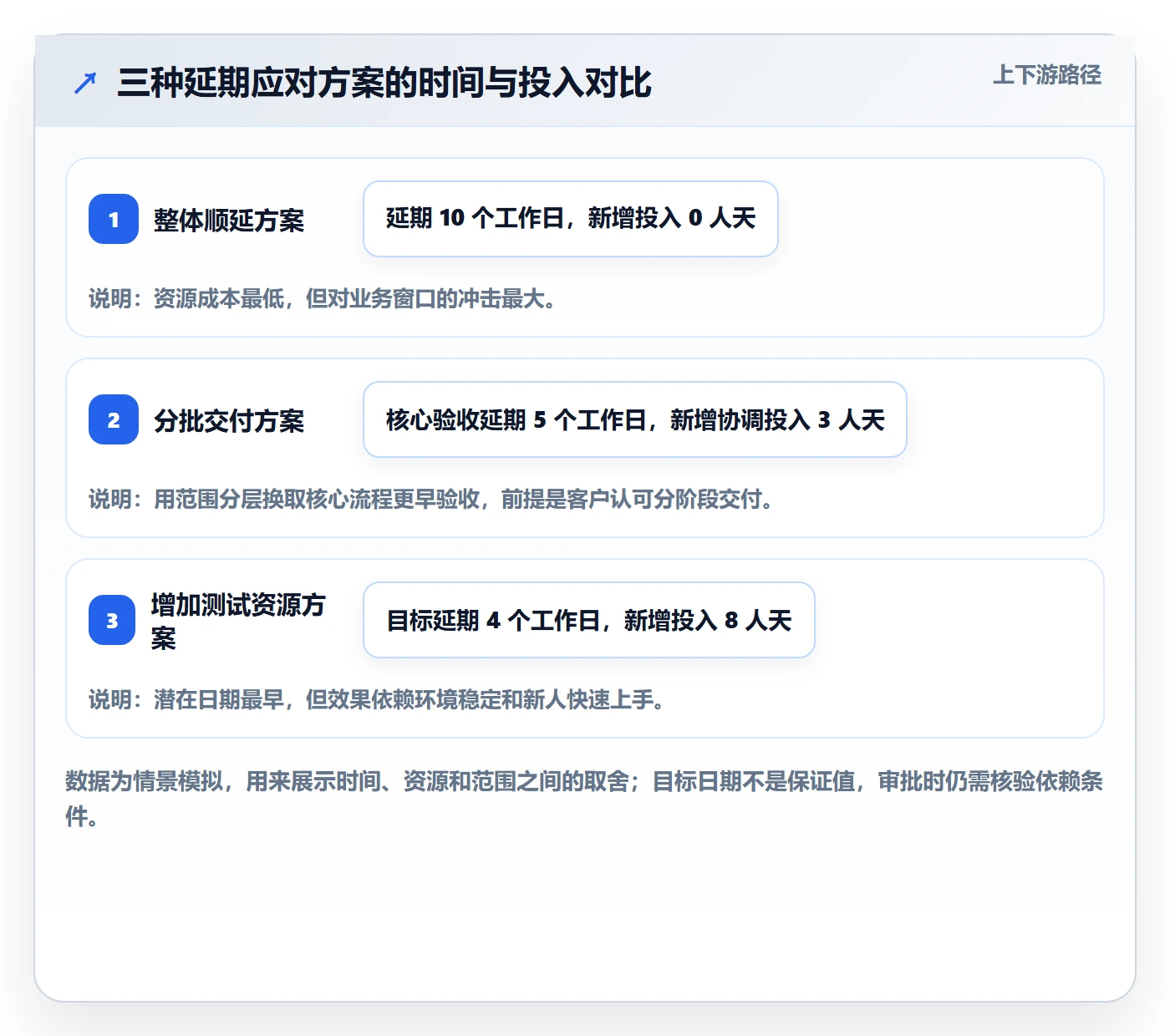Click the number 2 badge
Screen dimensions: 1170x1036
[114, 419]
